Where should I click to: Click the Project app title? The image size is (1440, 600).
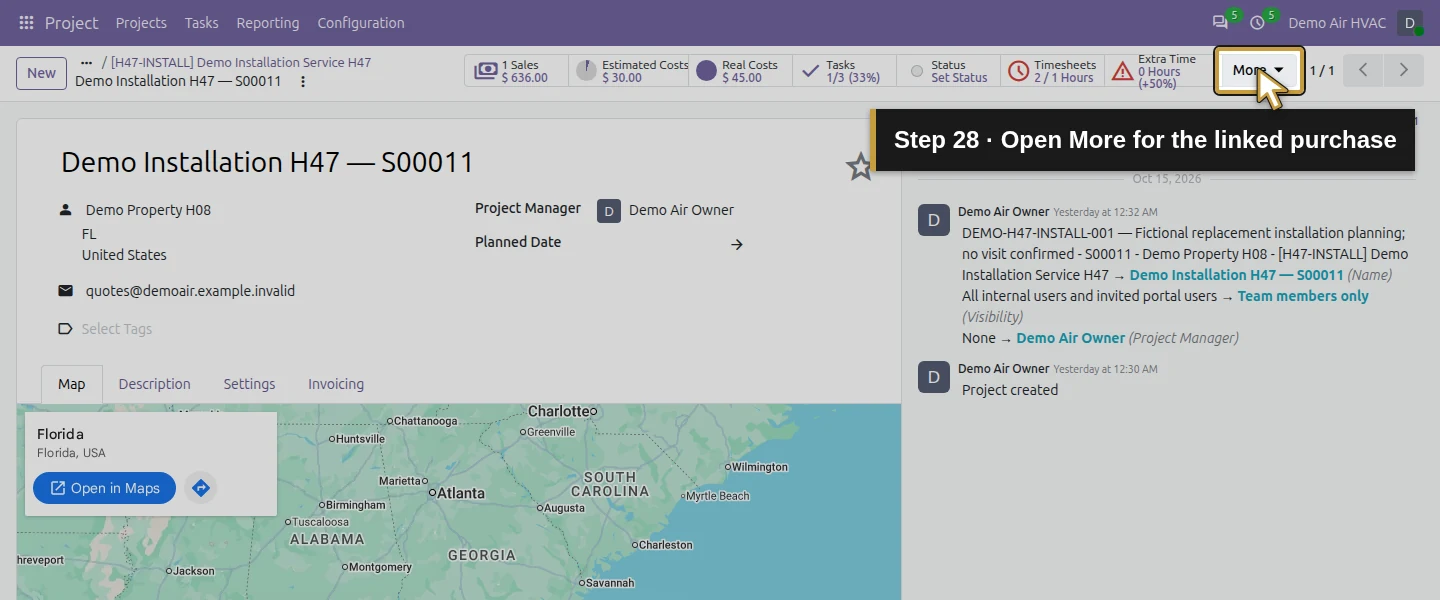(x=72, y=22)
